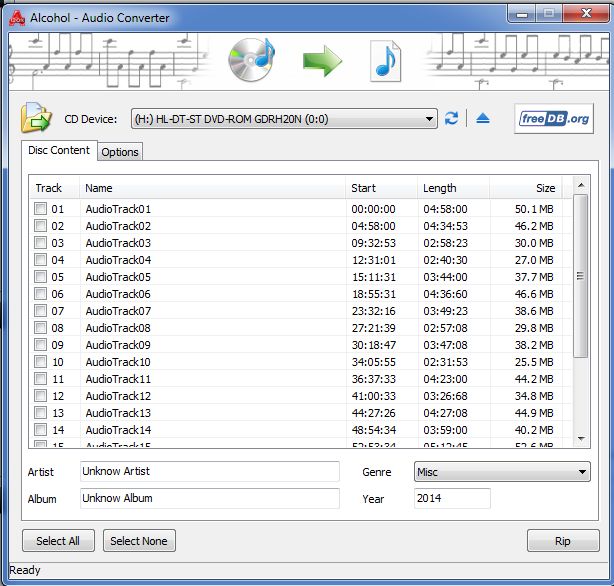Image resolution: width=614 pixels, height=586 pixels.
Task: Click the Album field with Unknow Album
Action: [209, 498]
